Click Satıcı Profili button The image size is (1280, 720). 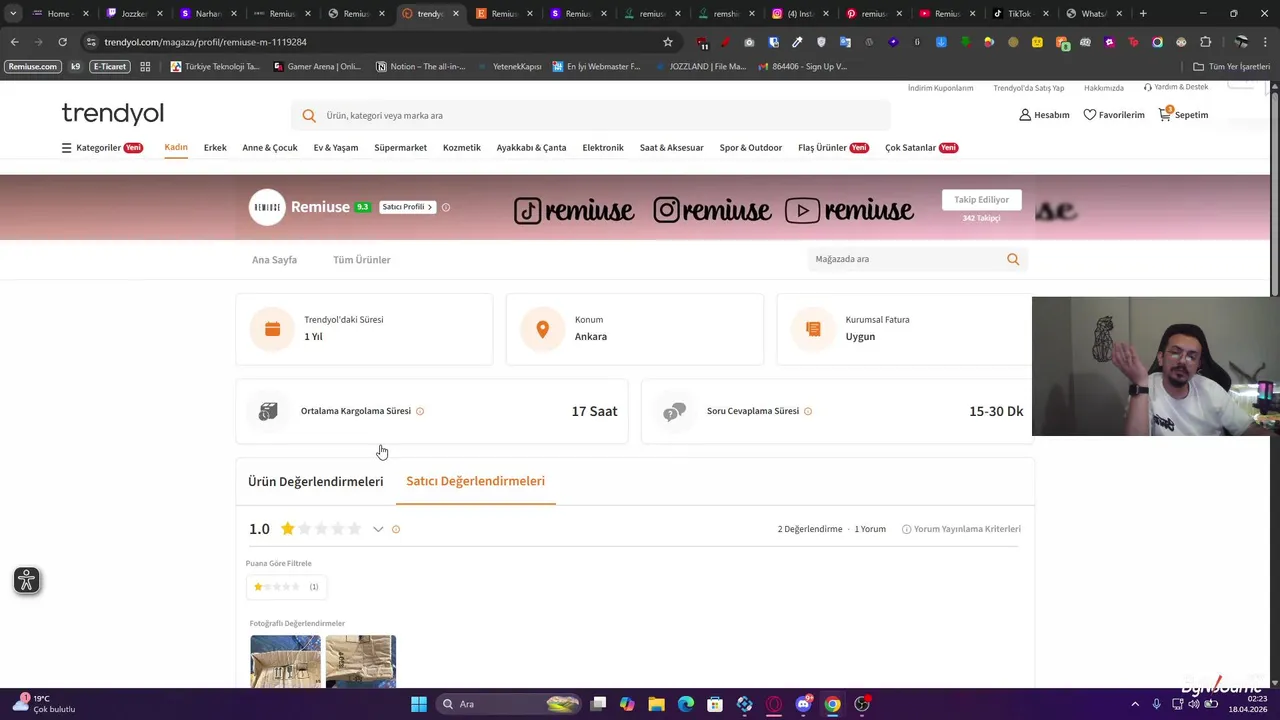[407, 207]
